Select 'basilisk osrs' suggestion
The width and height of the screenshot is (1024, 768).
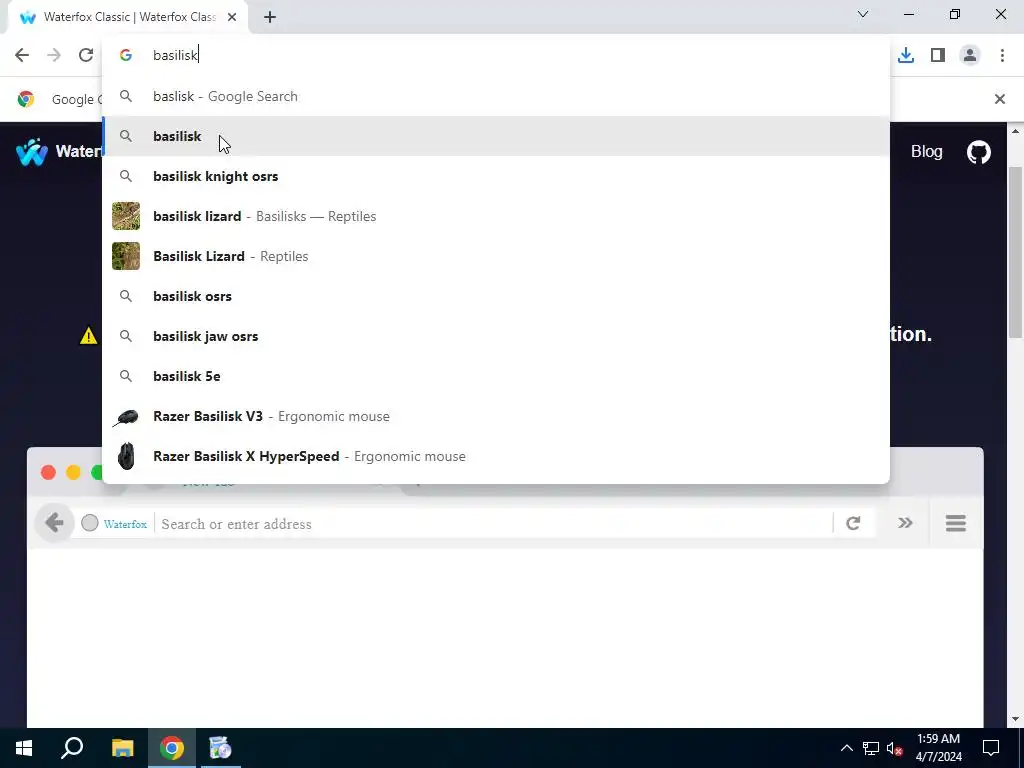(496, 296)
